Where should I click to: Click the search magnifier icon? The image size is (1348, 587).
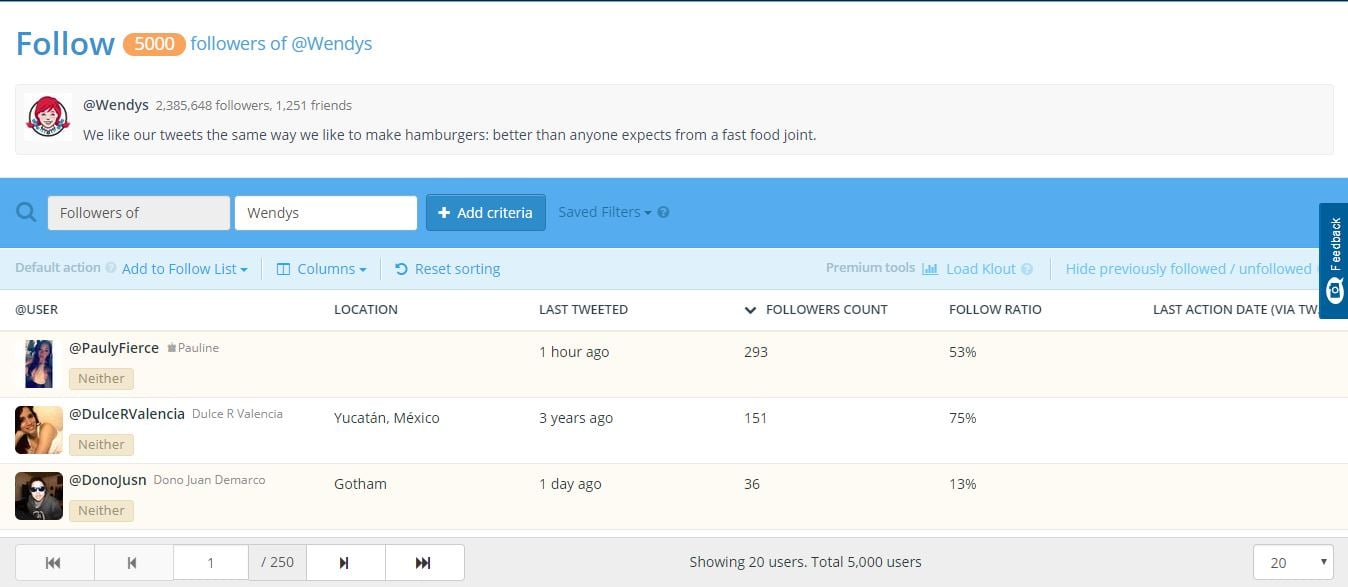click(x=27, y=212)
